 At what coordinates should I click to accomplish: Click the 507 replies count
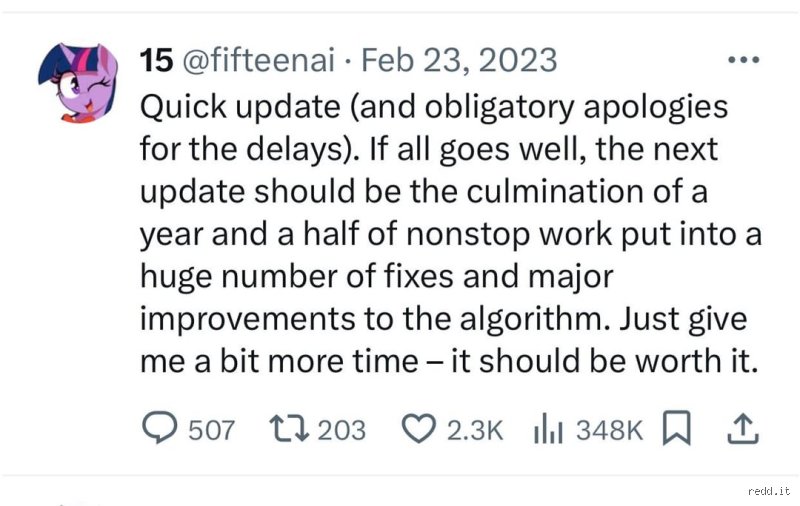pyautogui.click(x=211, y=430)
